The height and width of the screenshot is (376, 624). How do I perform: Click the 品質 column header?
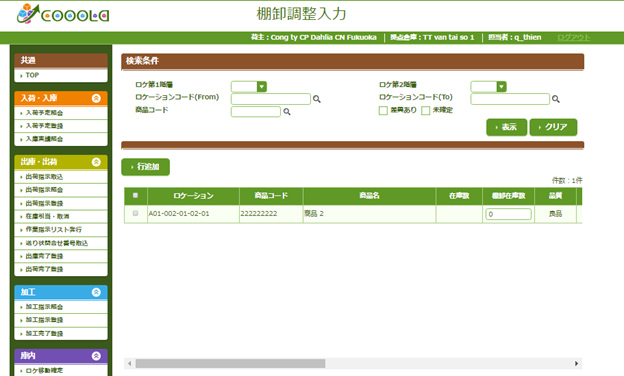click(x=556, y=196)
